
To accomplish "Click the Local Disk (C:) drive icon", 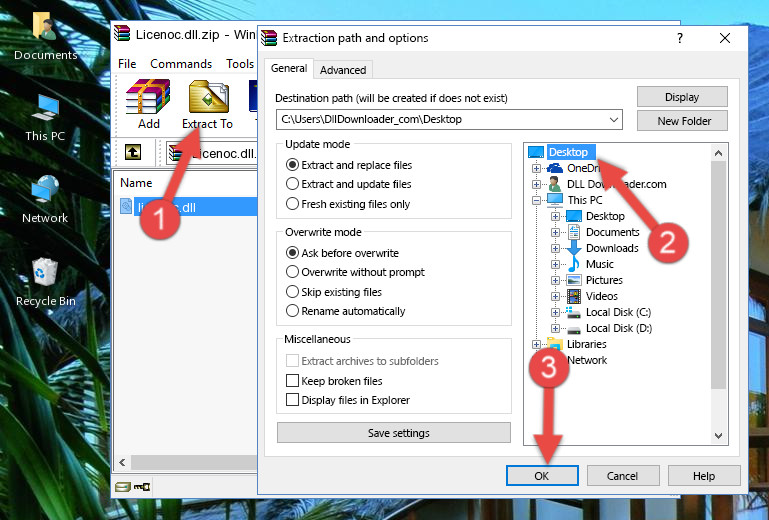I will tap(573, 312).
